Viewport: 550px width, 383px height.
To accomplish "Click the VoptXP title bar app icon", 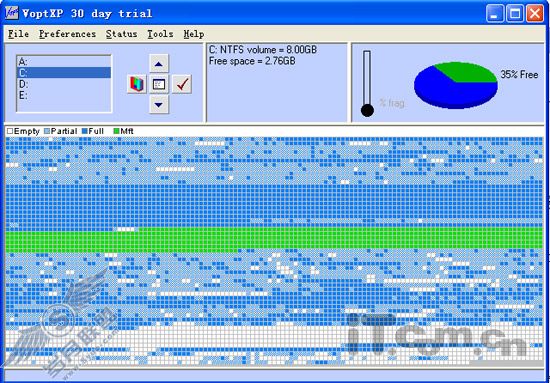I will click(x=12, y=13).
